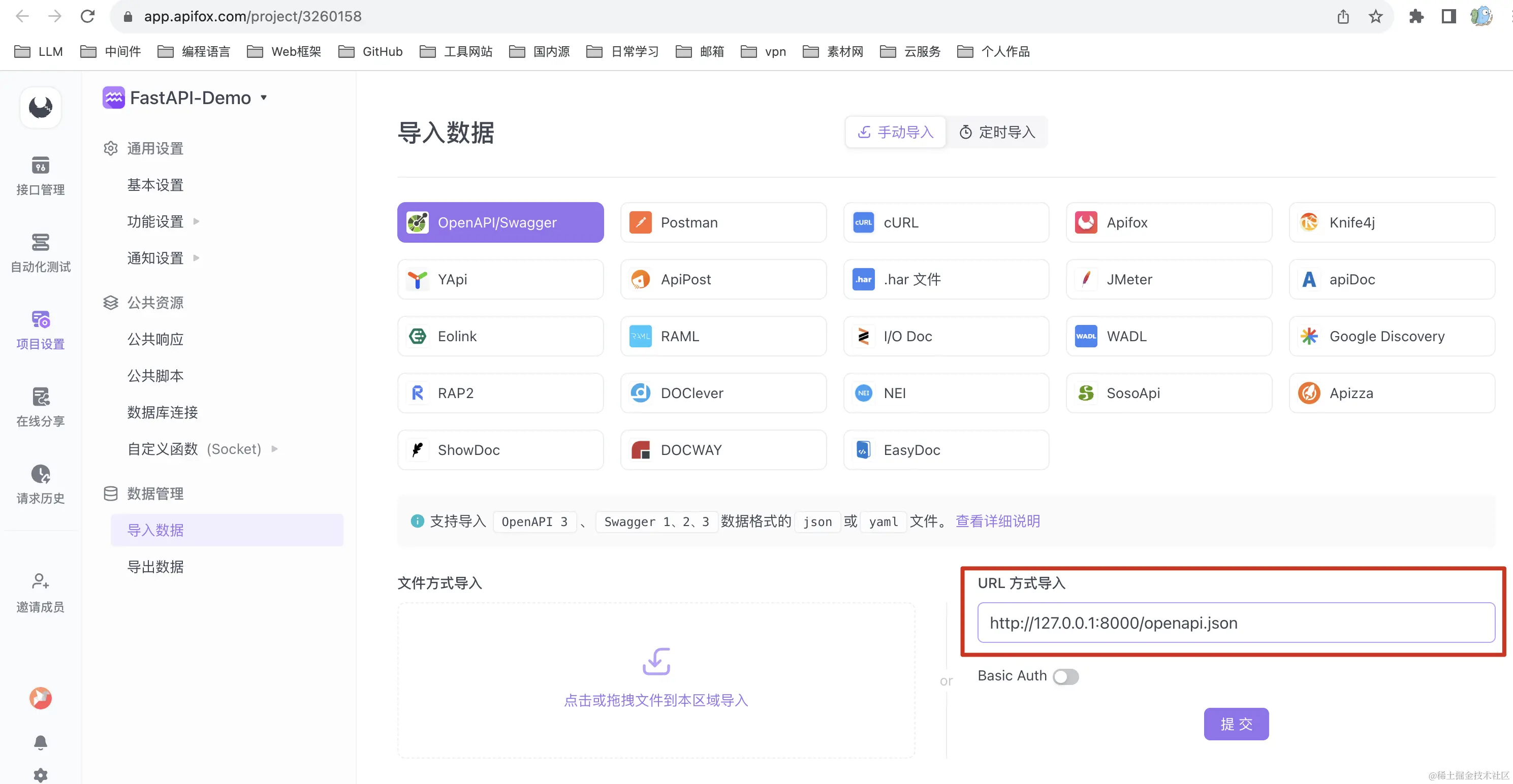The image size is (1513, 784).
Task: Open the GitHub bookmarks folder
Action: click(370, 52)
